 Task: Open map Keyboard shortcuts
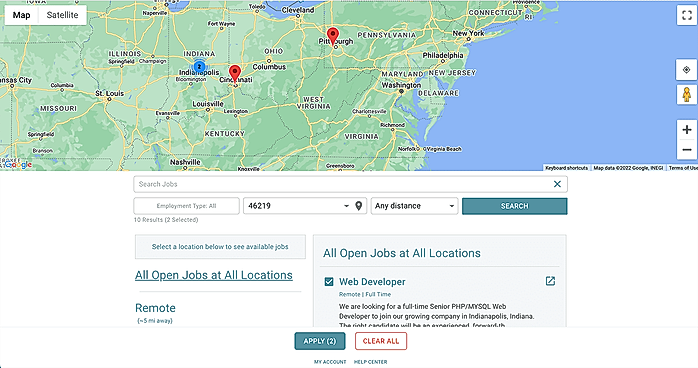[566, 168]
